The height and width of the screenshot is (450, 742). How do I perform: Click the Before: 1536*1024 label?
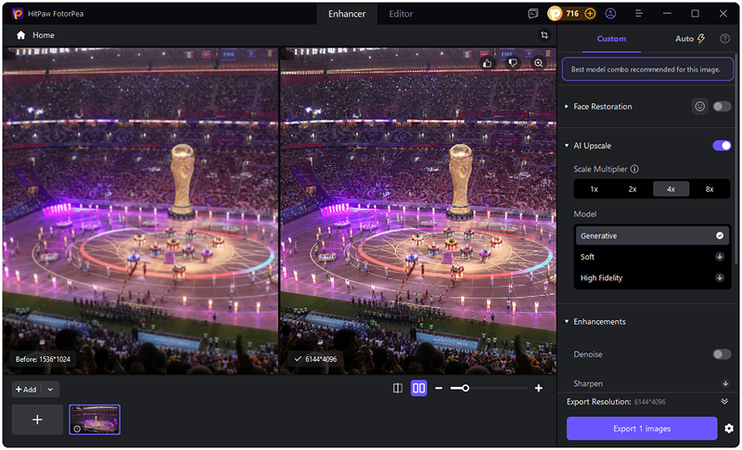pos(43,359)
